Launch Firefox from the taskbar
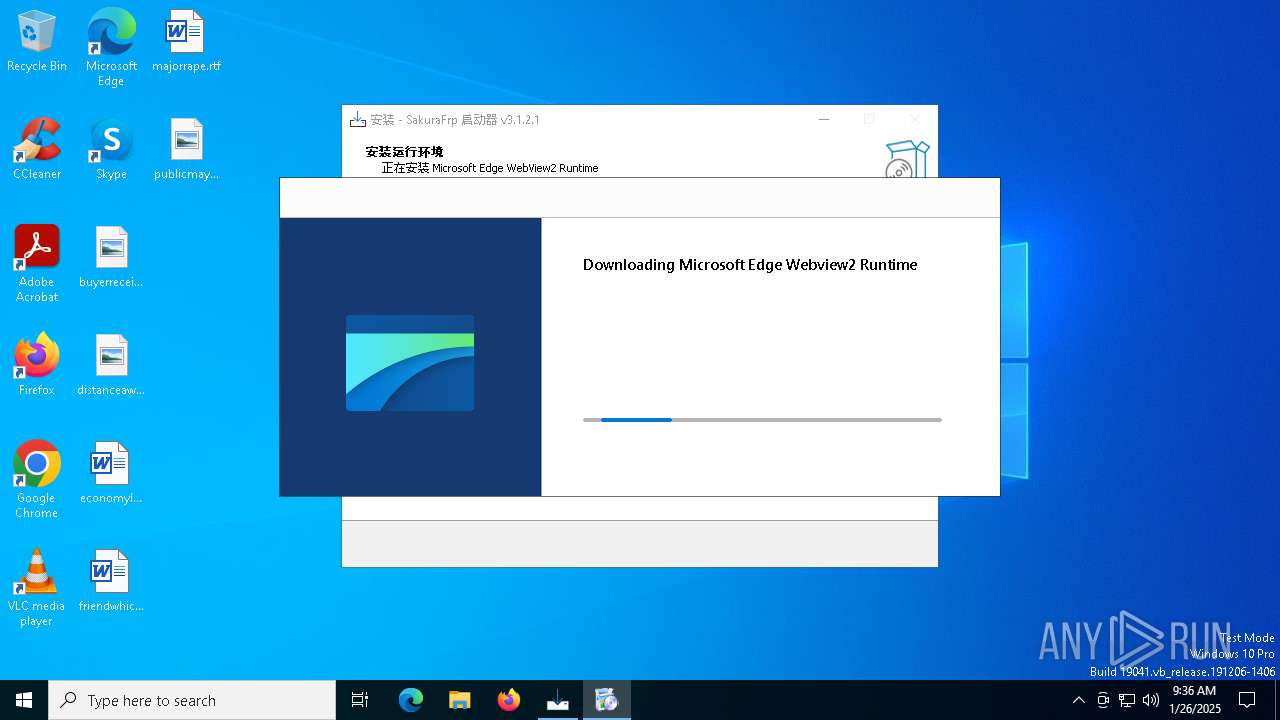Viewport: 1280px width, 720px height. (509, 700)
